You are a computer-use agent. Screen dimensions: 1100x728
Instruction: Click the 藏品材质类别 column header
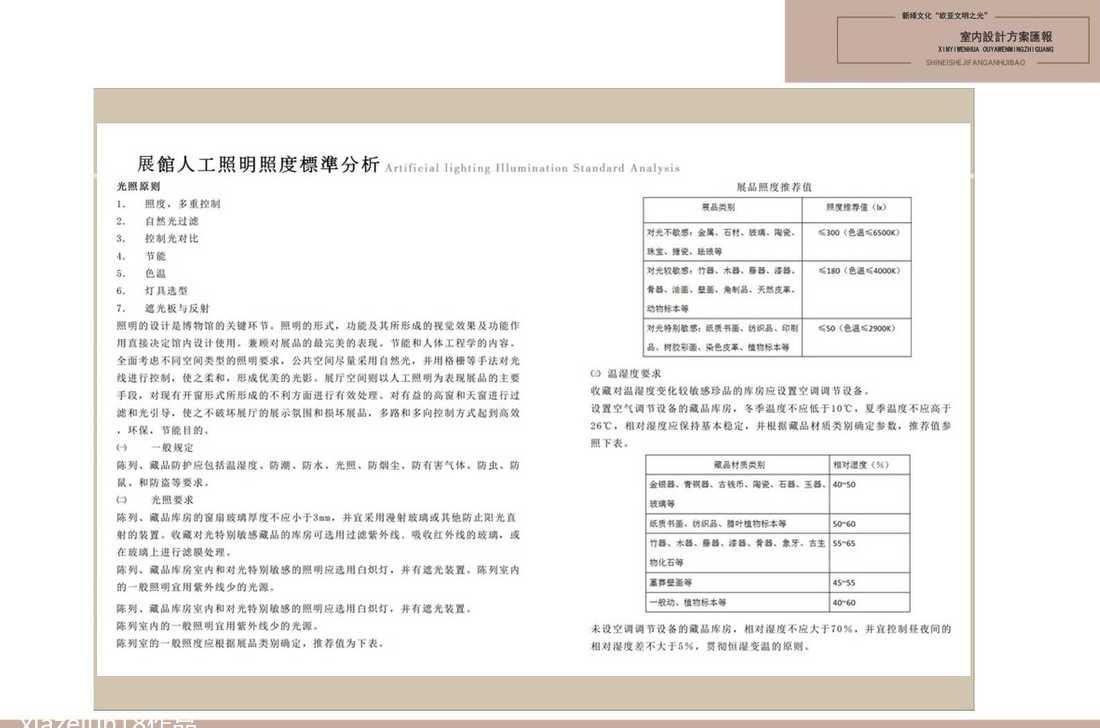[738, 465]
